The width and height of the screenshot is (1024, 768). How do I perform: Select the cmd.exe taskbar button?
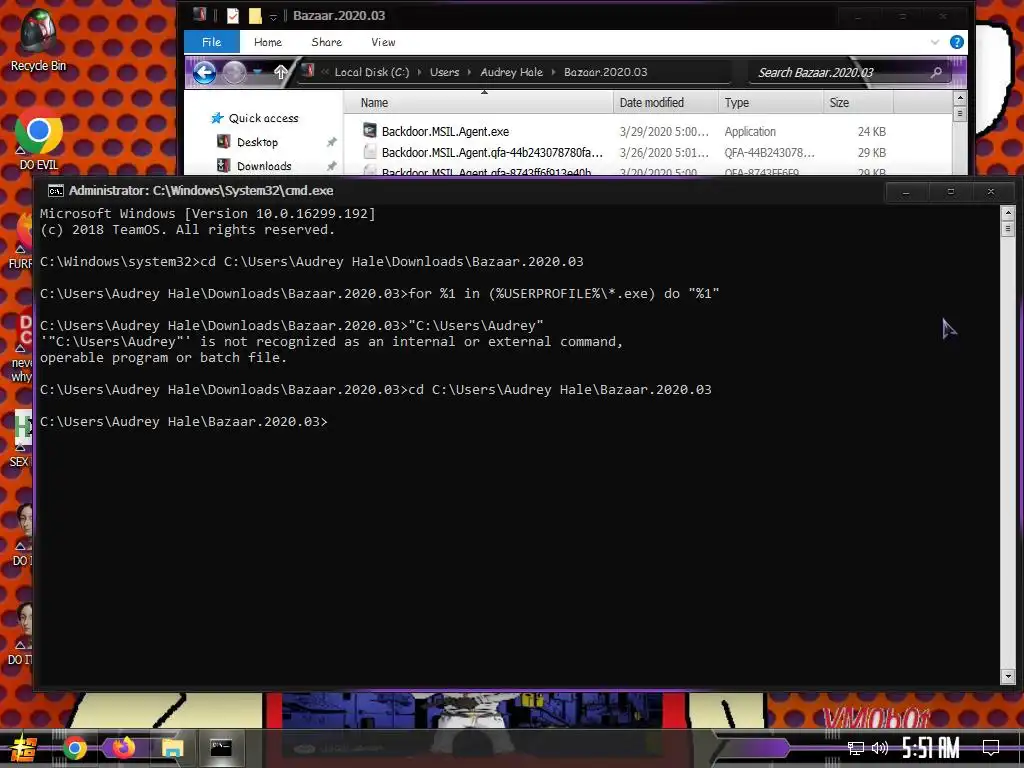pyautogui.click(x=221, y=748)
